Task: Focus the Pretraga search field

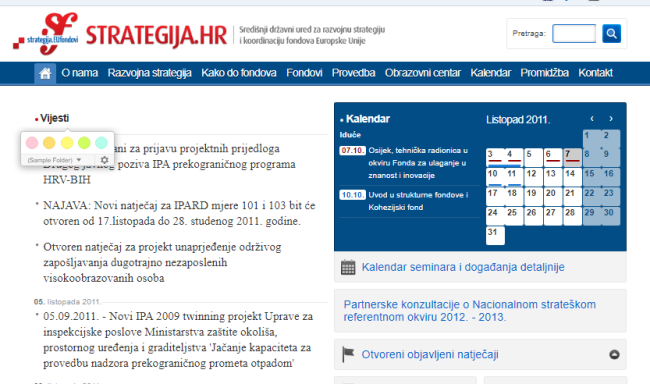Action: point(574,34)
